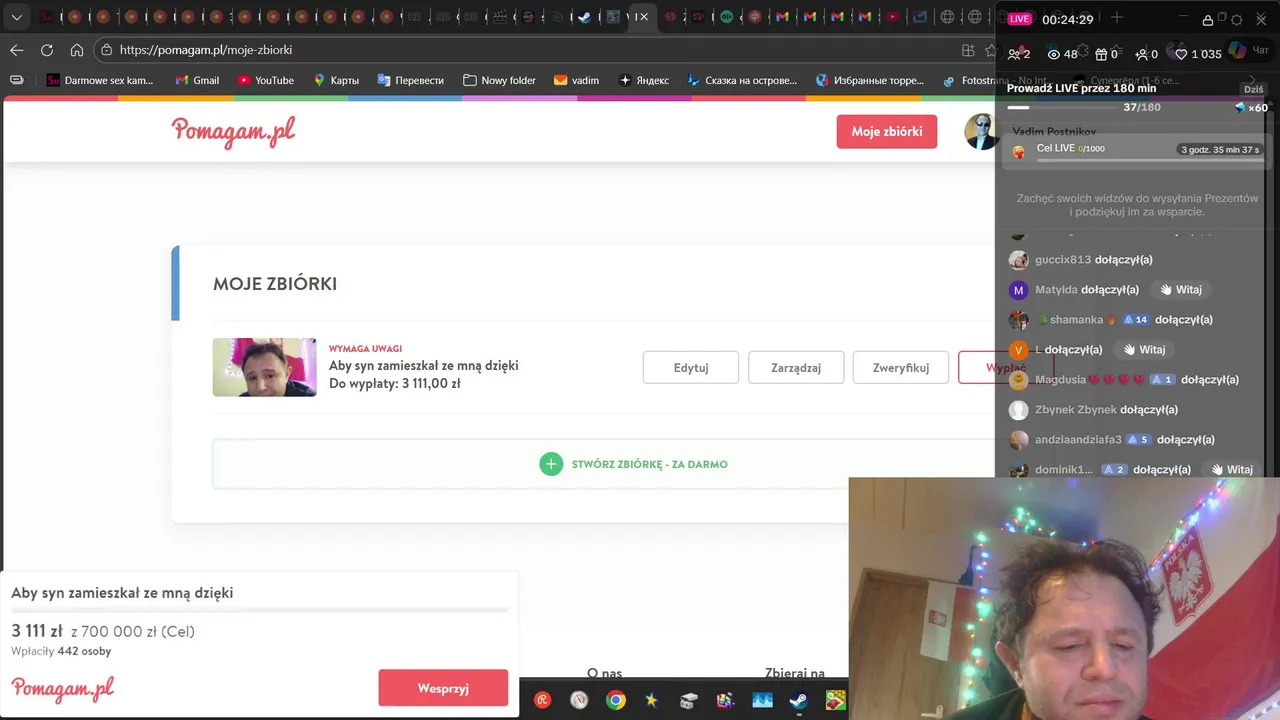Open the Избранные торре... bookmark
This screenshot has height=720, width=1280.
(x=870, y=80)
